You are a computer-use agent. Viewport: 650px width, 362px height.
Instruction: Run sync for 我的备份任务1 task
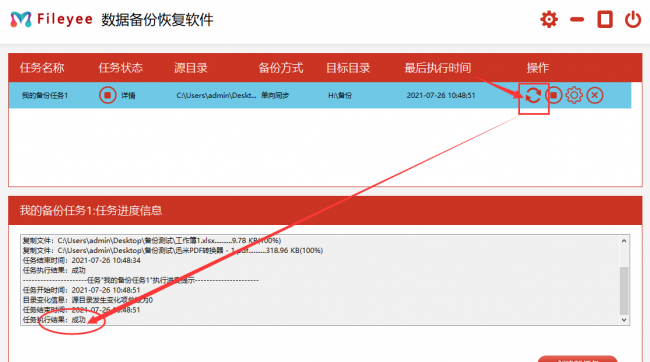tap(533, 95)
